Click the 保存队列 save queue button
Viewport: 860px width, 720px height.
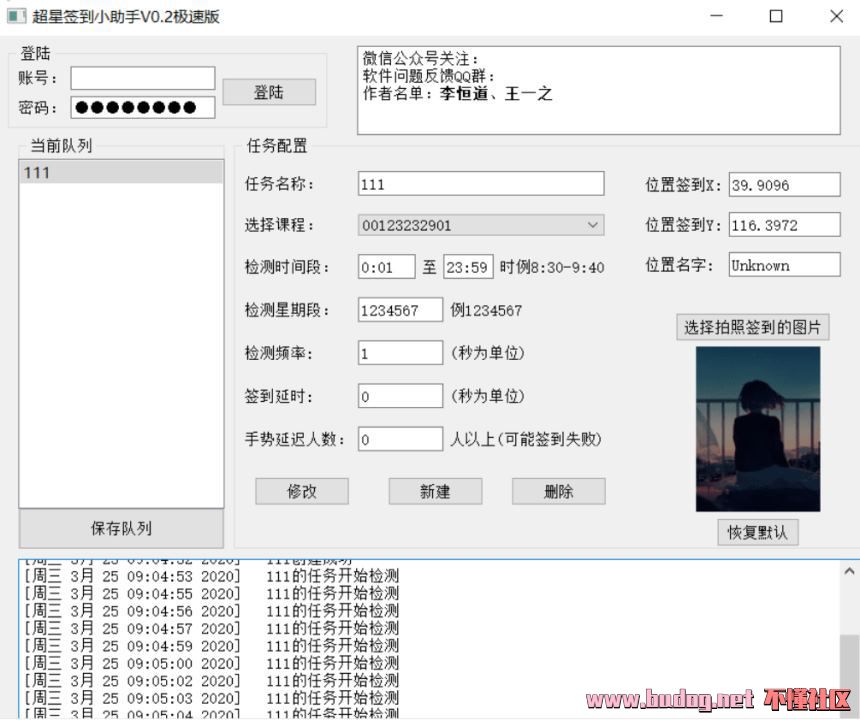(121, 528)
